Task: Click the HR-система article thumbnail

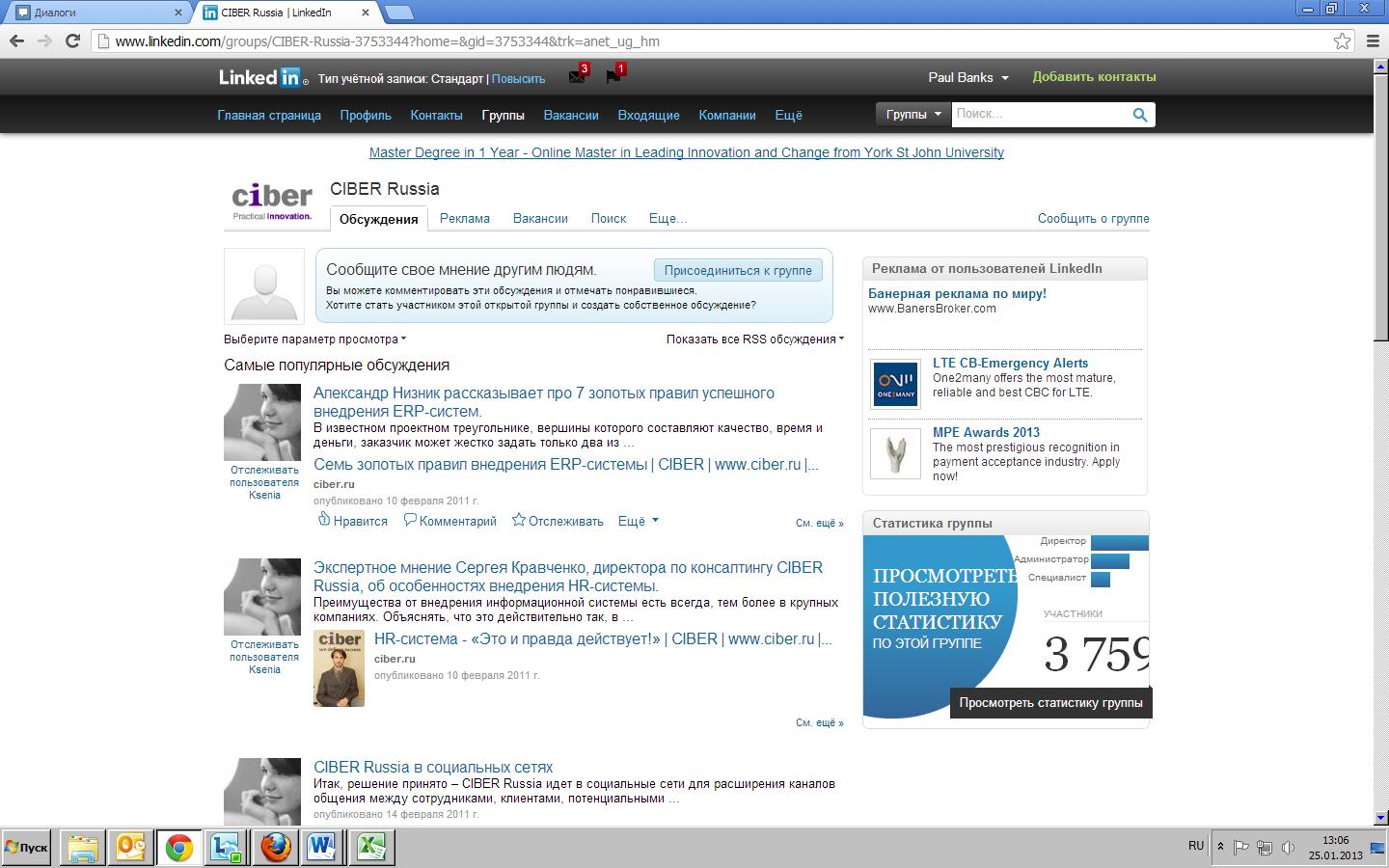Action: [339, 668]
